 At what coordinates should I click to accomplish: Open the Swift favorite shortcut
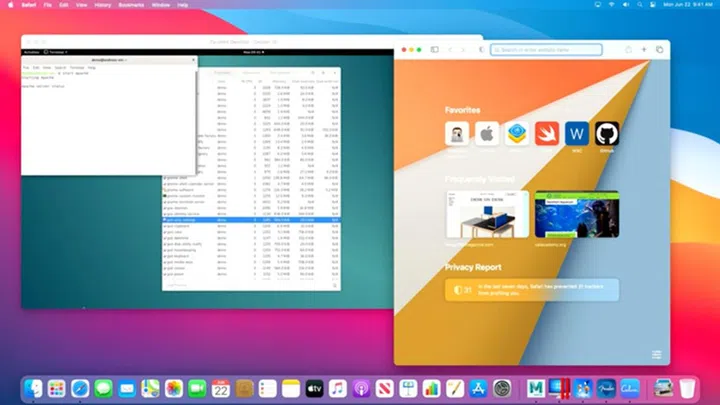[x=547, y=134]
